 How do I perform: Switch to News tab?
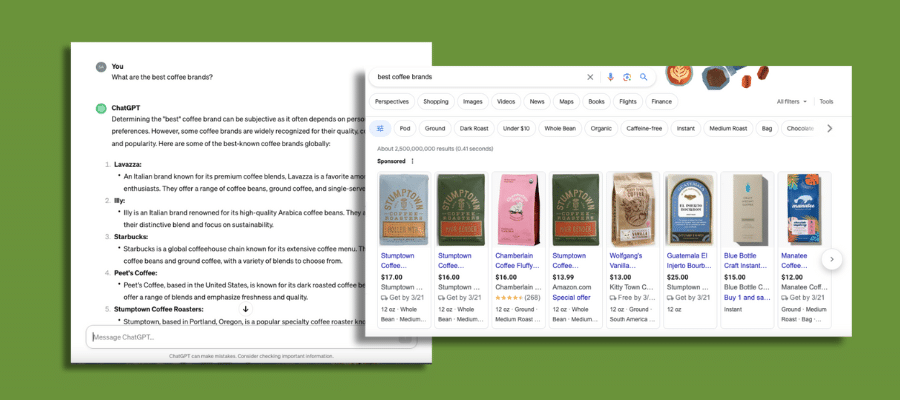pyautogui.click(x=537, y=102)
